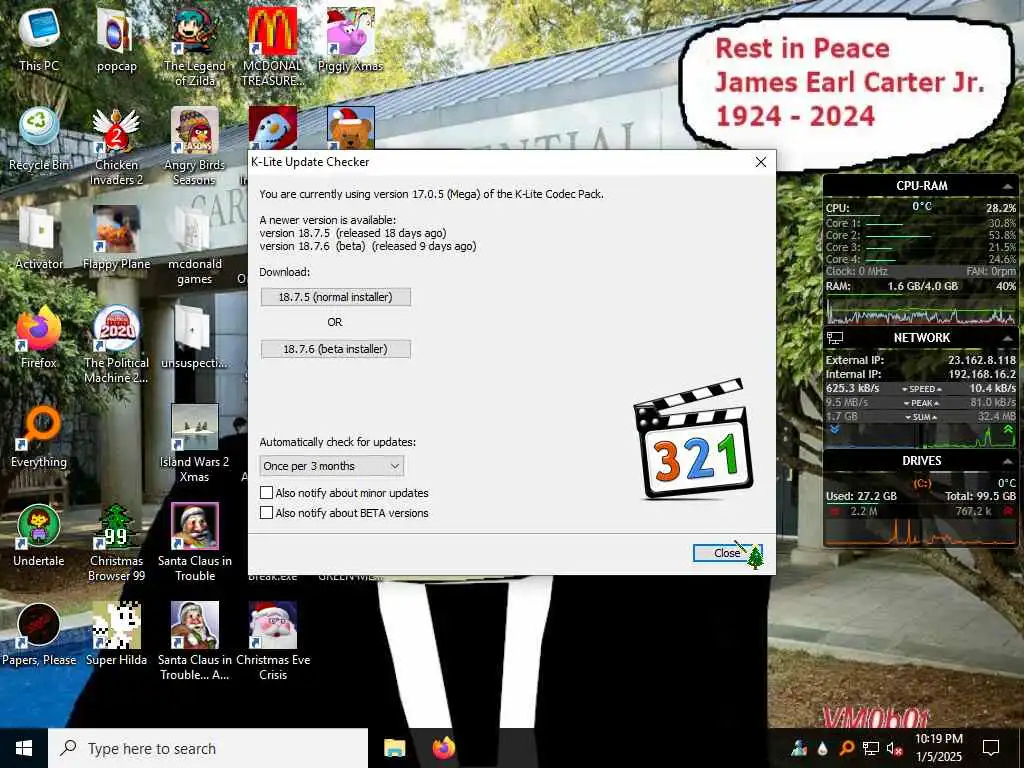Open the Once per 3 months dropdown
The image size is (1024, 768).
[x=332, y=466]
